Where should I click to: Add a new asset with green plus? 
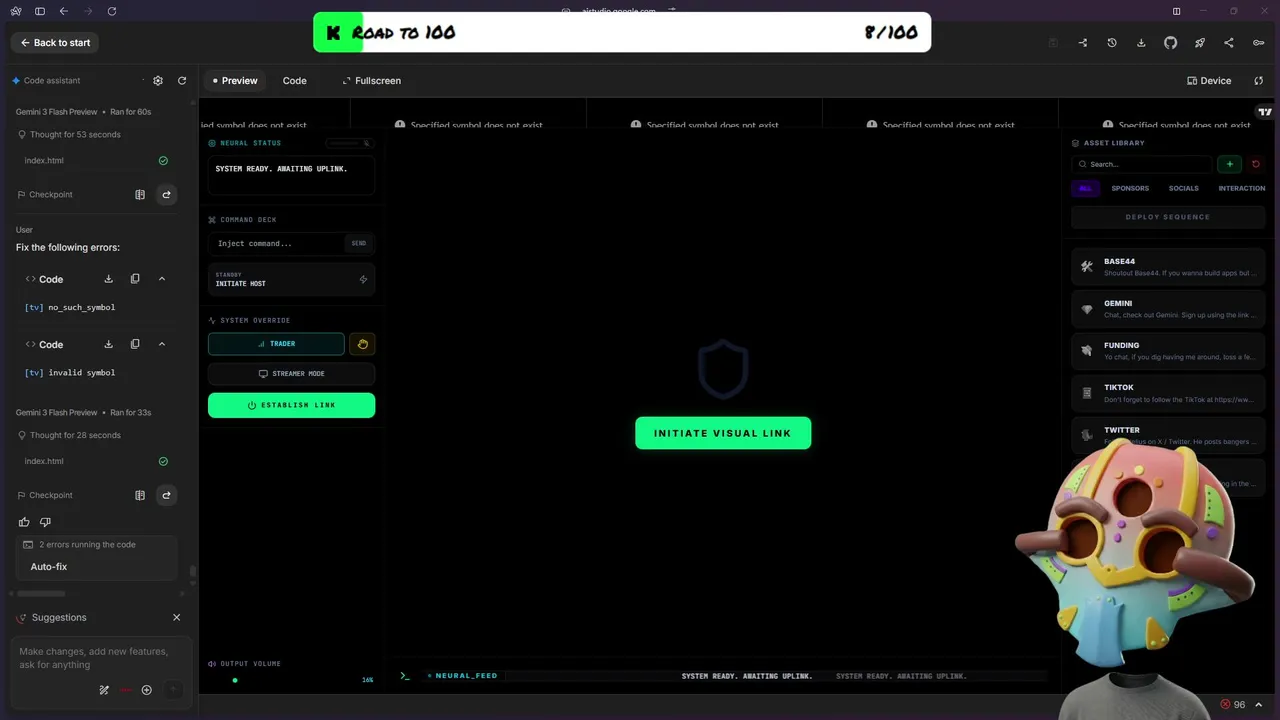click(x=1229, y=164)
